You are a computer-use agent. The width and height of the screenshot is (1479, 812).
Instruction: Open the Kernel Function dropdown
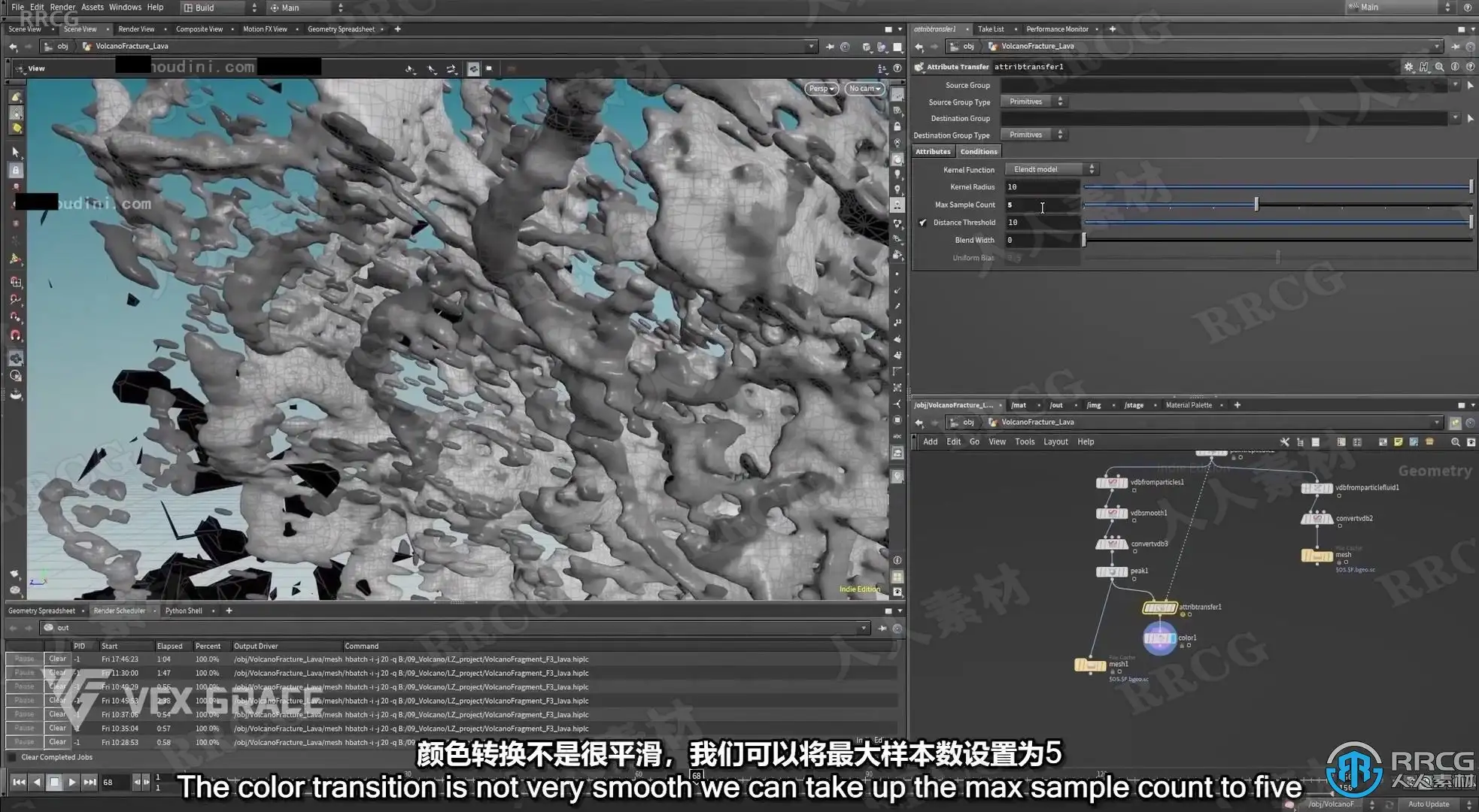(1051, 169)
